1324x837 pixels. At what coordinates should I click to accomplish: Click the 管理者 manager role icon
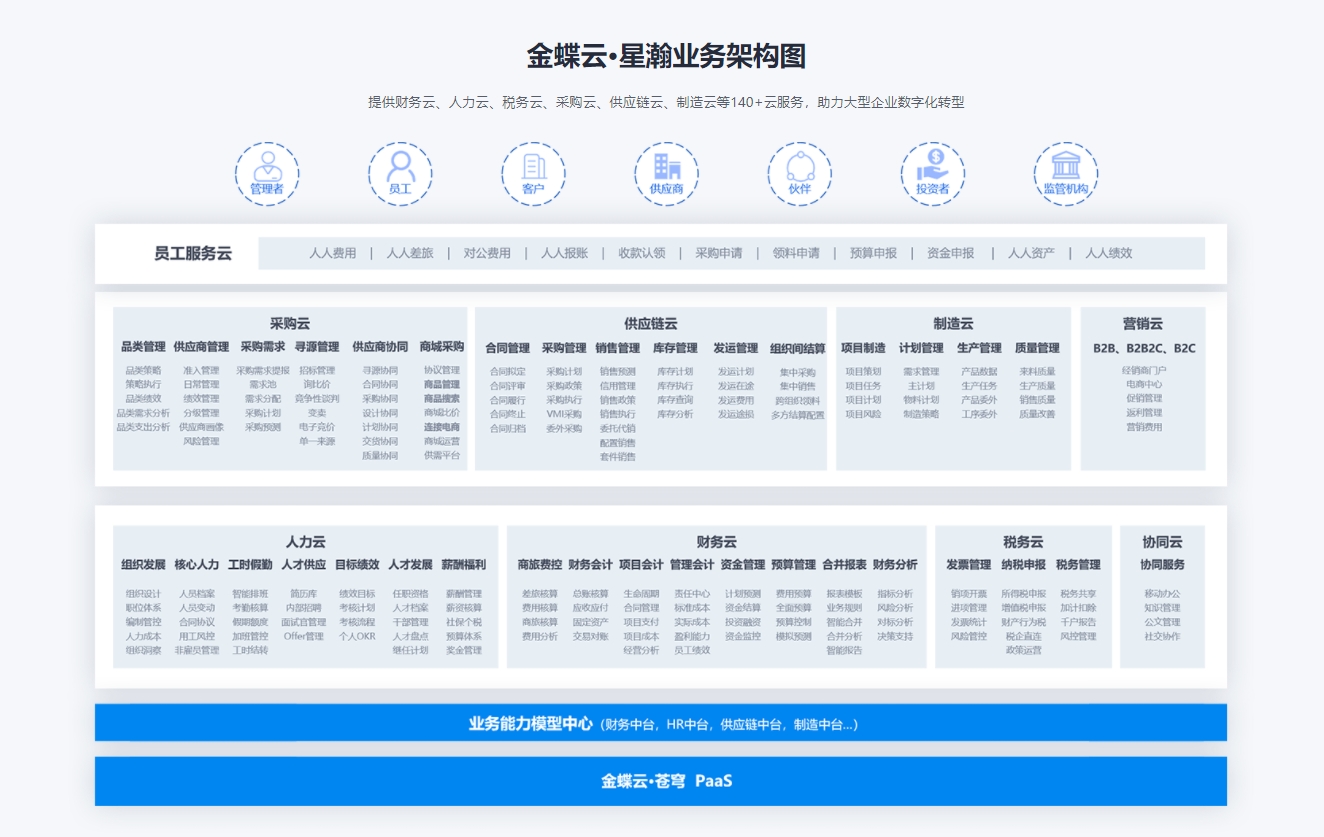pos(267,174)
